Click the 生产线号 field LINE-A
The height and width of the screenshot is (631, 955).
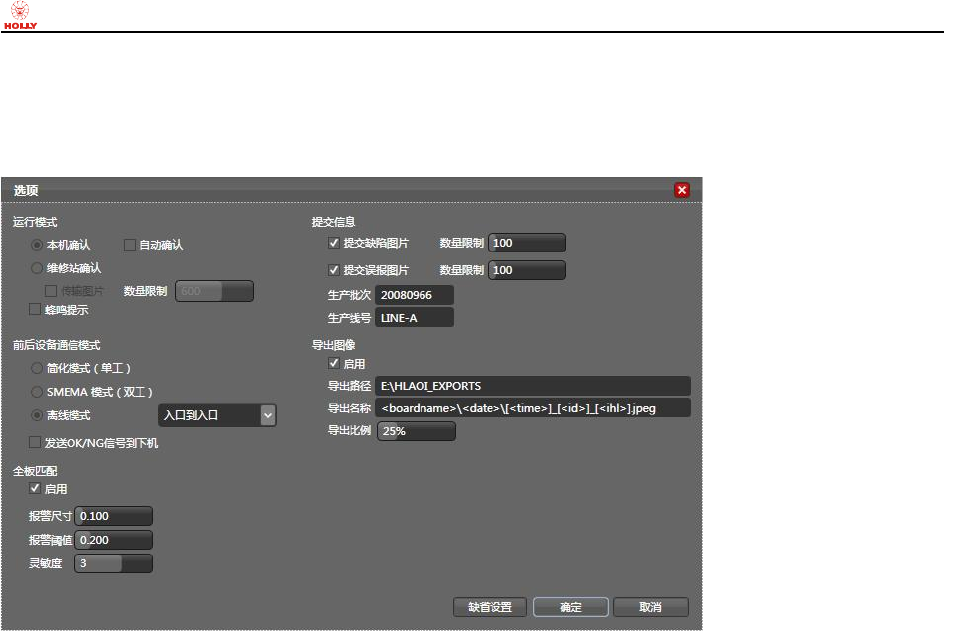pos(414,317)
